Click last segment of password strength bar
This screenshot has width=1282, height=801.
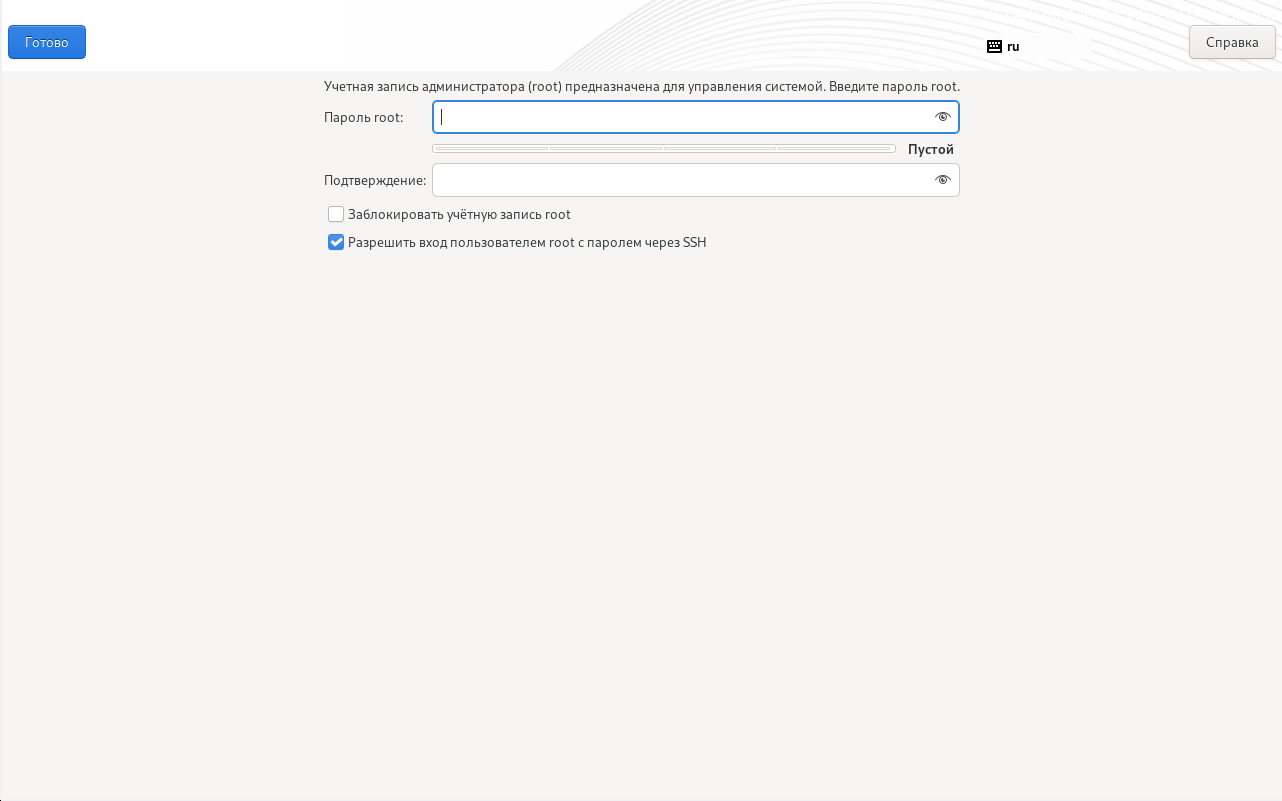point(836,149)
